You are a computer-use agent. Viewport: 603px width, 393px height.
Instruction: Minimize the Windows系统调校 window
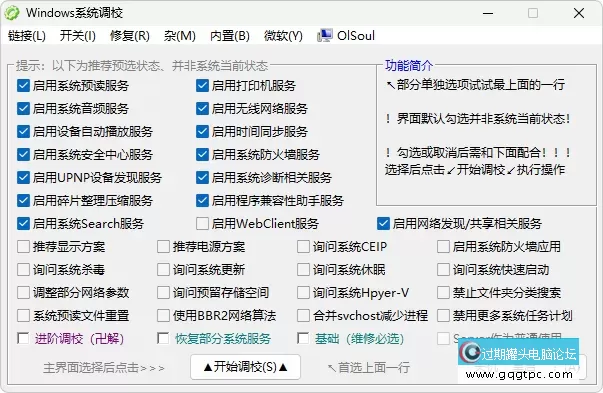pyautogui.click(x=488, y=13)
